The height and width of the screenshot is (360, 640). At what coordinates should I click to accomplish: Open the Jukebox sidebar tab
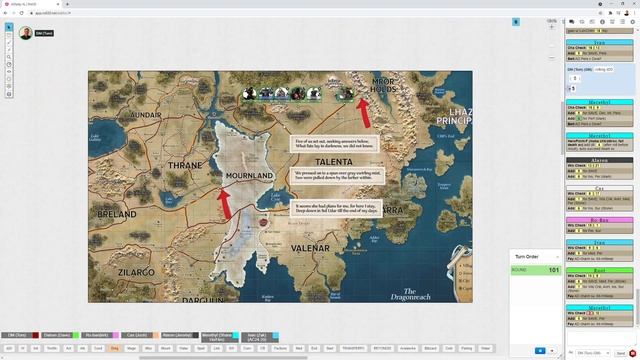point(612,22)
